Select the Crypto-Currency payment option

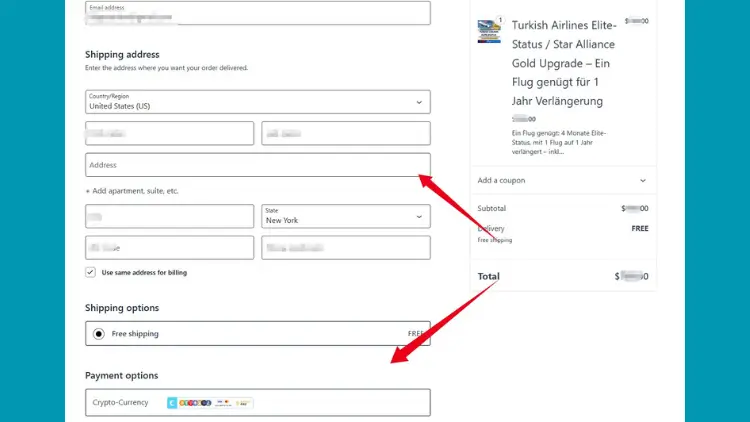119,403
